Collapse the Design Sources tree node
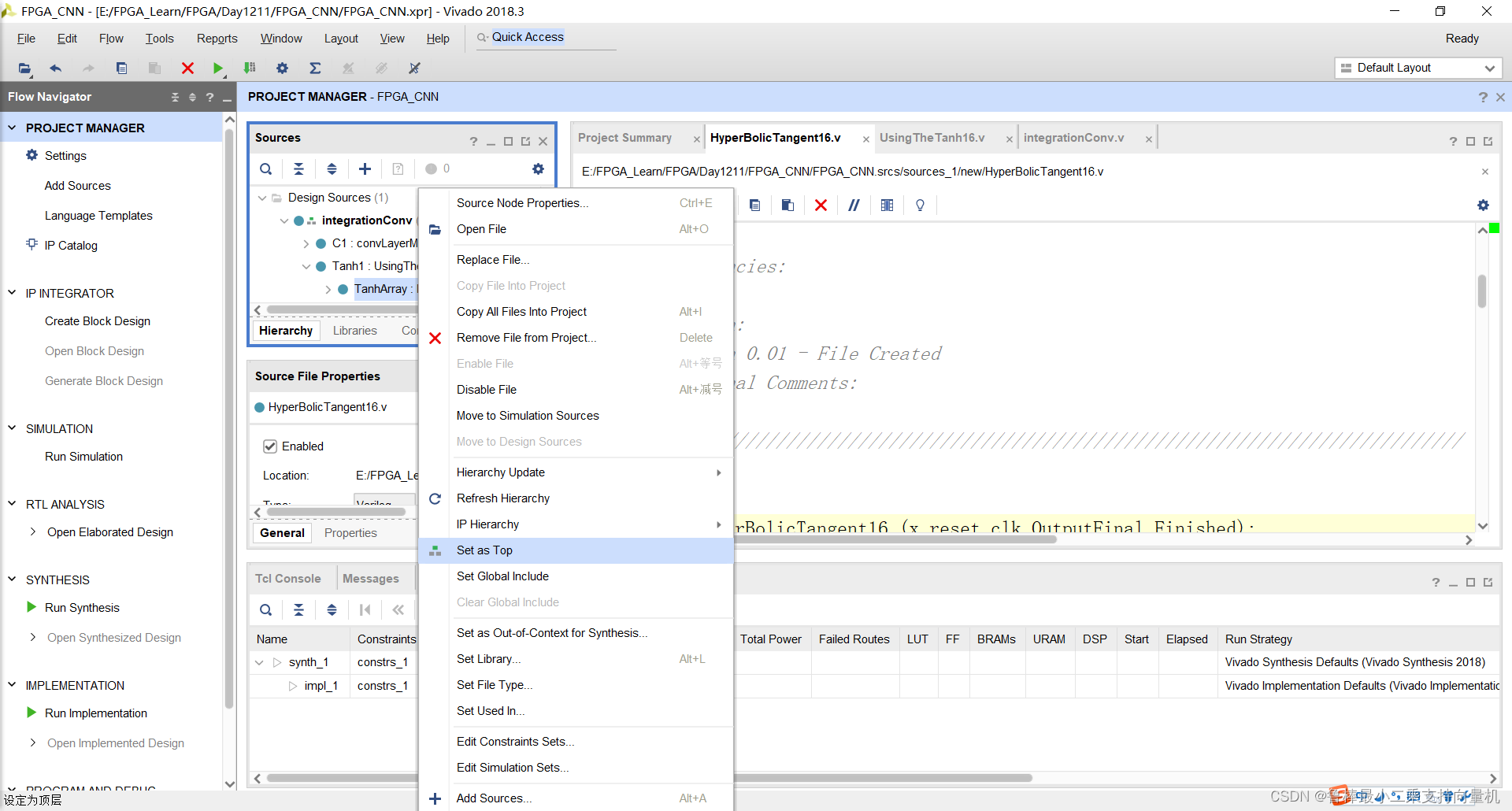Screen dimensions: 1512x811 (262, 198)
